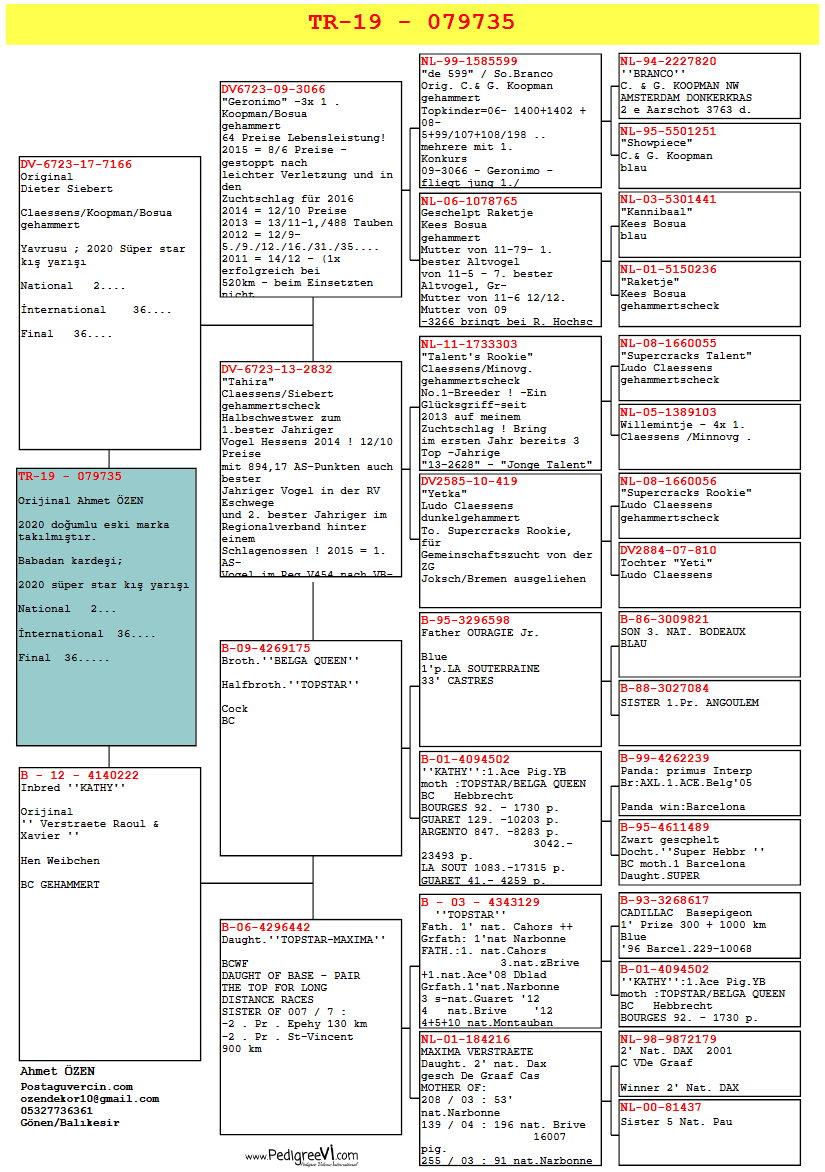
Task: Select ring number B-09-4269175
Action: (266, 648)
